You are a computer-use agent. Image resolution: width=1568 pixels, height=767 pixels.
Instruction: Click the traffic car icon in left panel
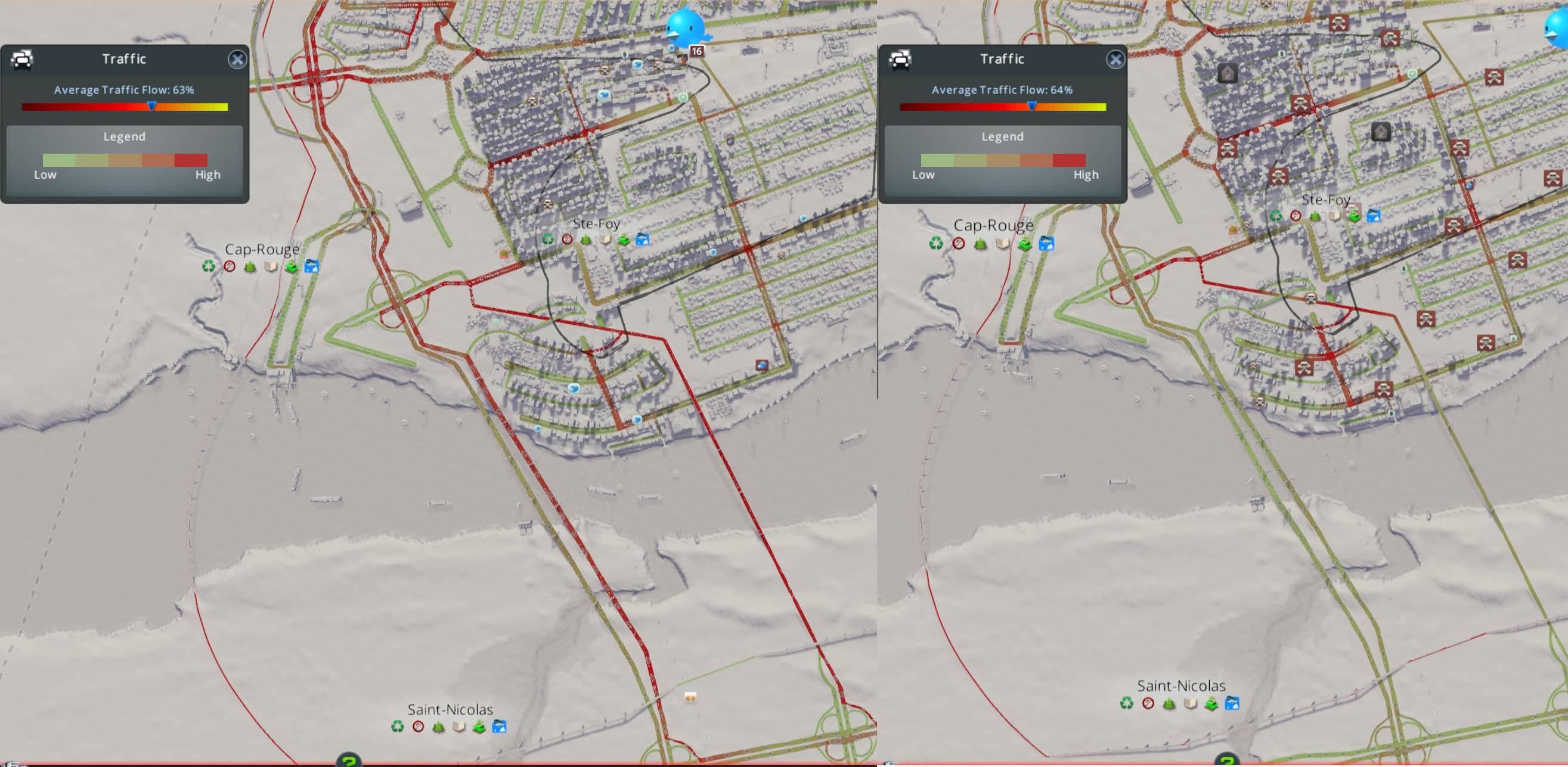point(23,60)
